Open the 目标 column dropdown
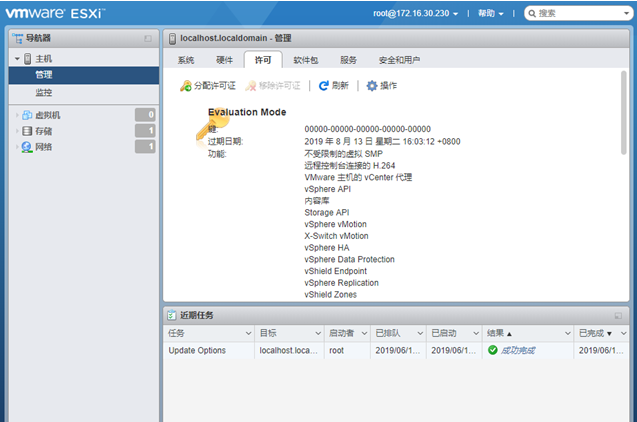 [x=318, y=333]
